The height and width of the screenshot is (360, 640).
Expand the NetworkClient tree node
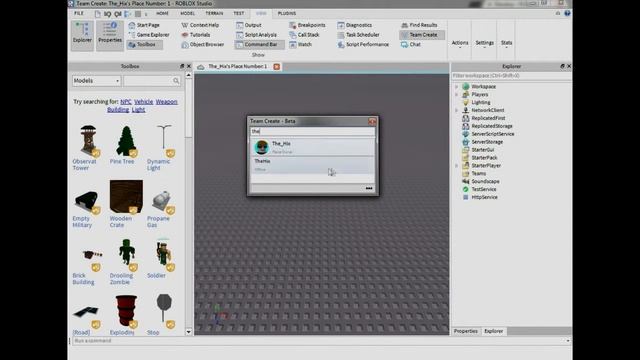pos(457,110)
